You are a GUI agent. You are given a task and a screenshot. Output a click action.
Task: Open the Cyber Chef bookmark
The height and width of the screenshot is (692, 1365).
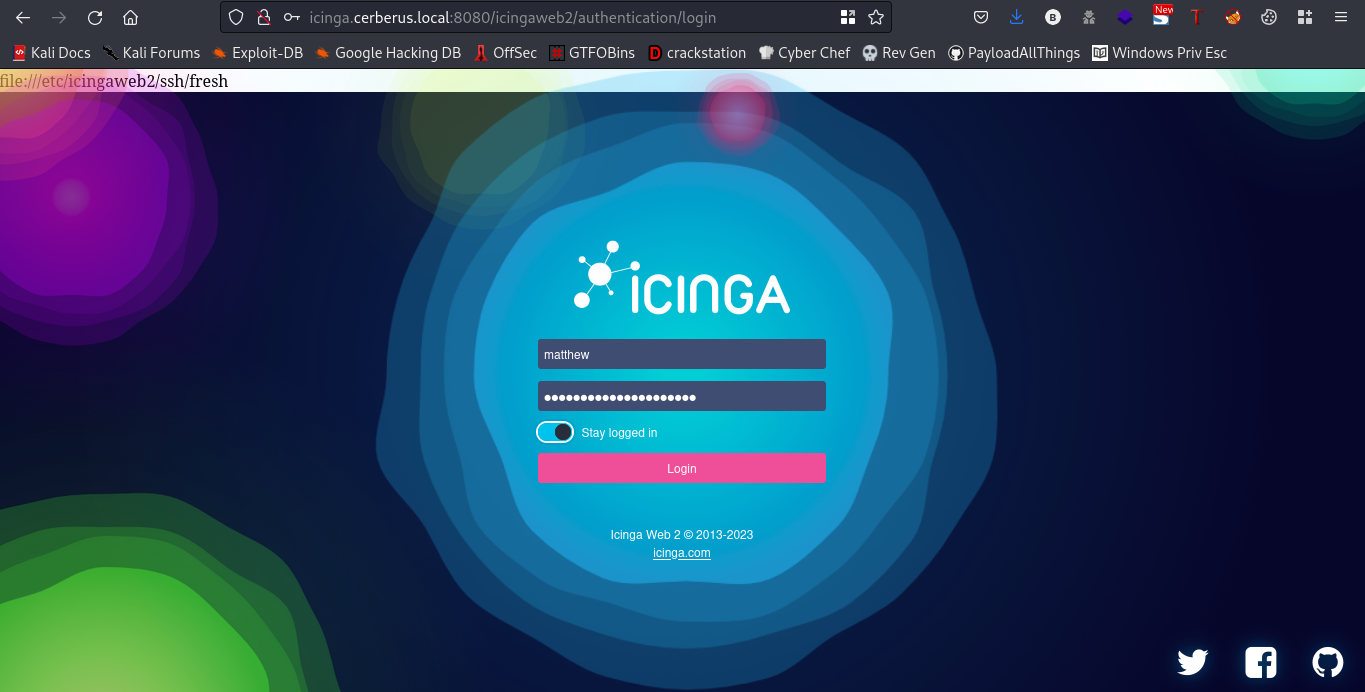(x=804, y=53)
